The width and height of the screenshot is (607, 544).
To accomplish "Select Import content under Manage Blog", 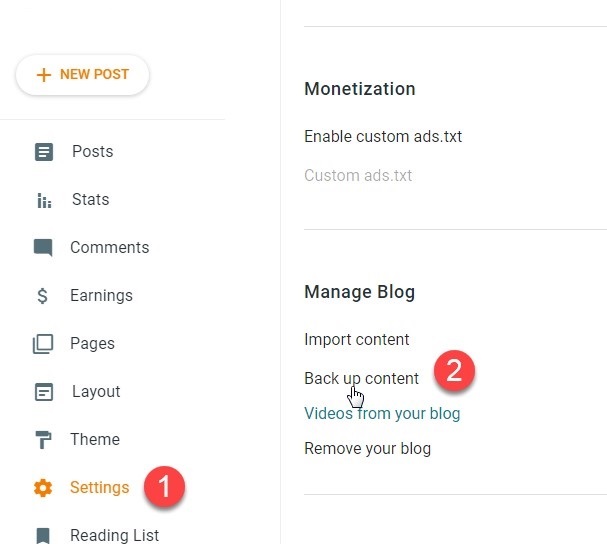I will pyautogui.click(x=356, y=340).
